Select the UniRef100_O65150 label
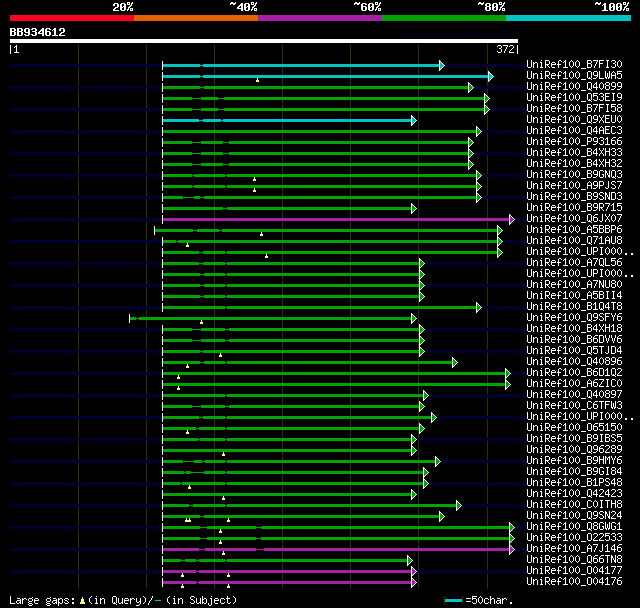This screenshot has height=608, width=640. coord(574,428)
